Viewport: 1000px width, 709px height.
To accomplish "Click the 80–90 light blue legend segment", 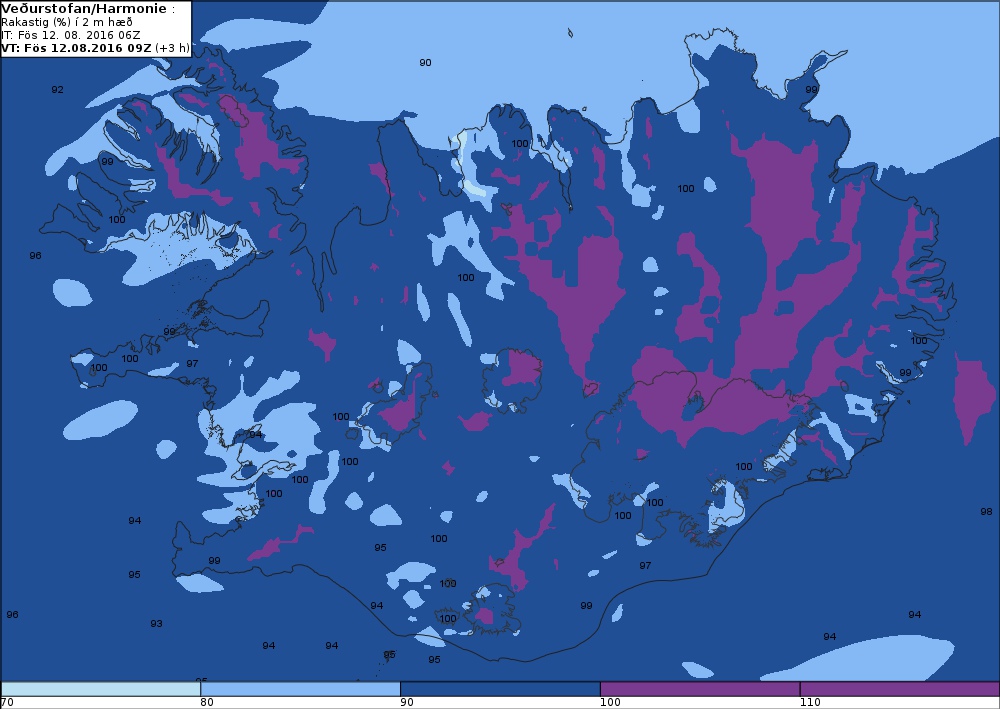I will 300,689.
